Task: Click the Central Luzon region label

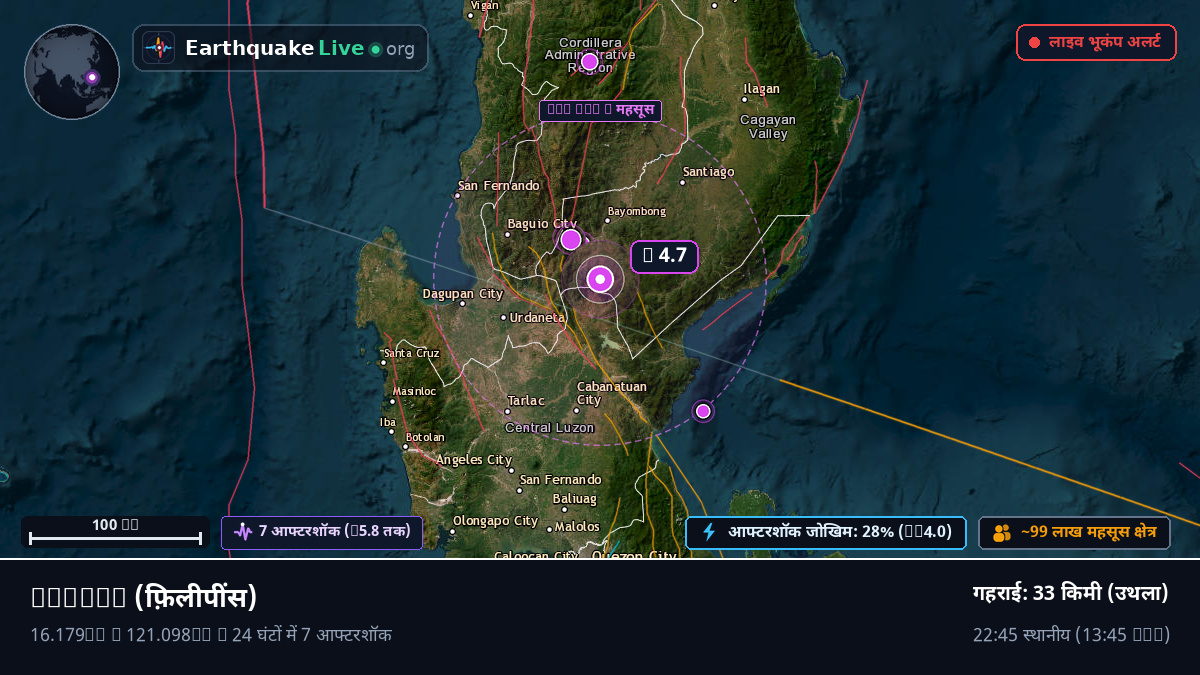Action: coord(548,428)
